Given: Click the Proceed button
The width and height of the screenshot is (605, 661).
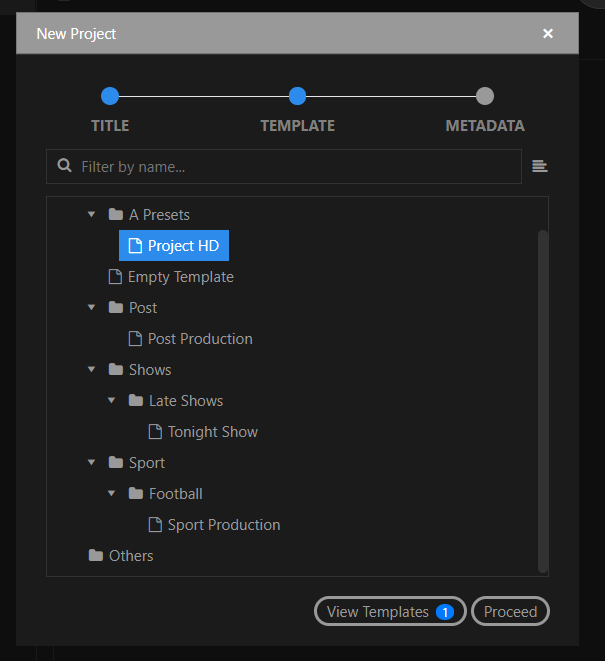Looking at the screenshot, I should tap(510, 611).
